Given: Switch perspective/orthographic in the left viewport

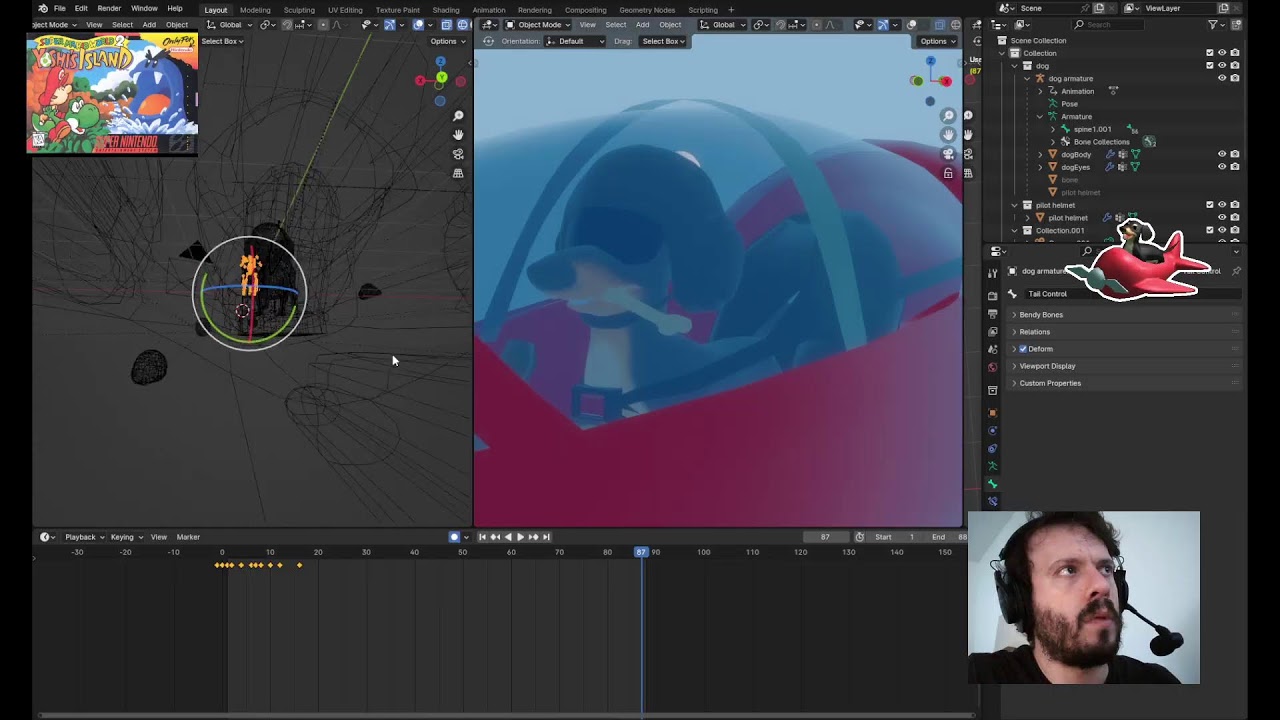Looking at the screenshot, I should pos(458,173).
